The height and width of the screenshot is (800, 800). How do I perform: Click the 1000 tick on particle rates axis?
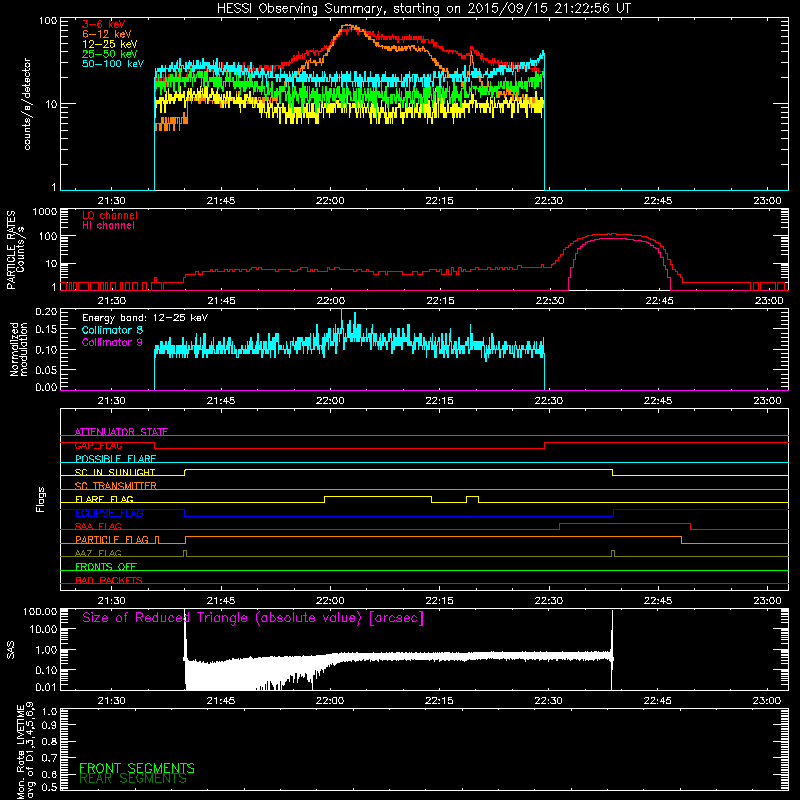pos(44,212)
